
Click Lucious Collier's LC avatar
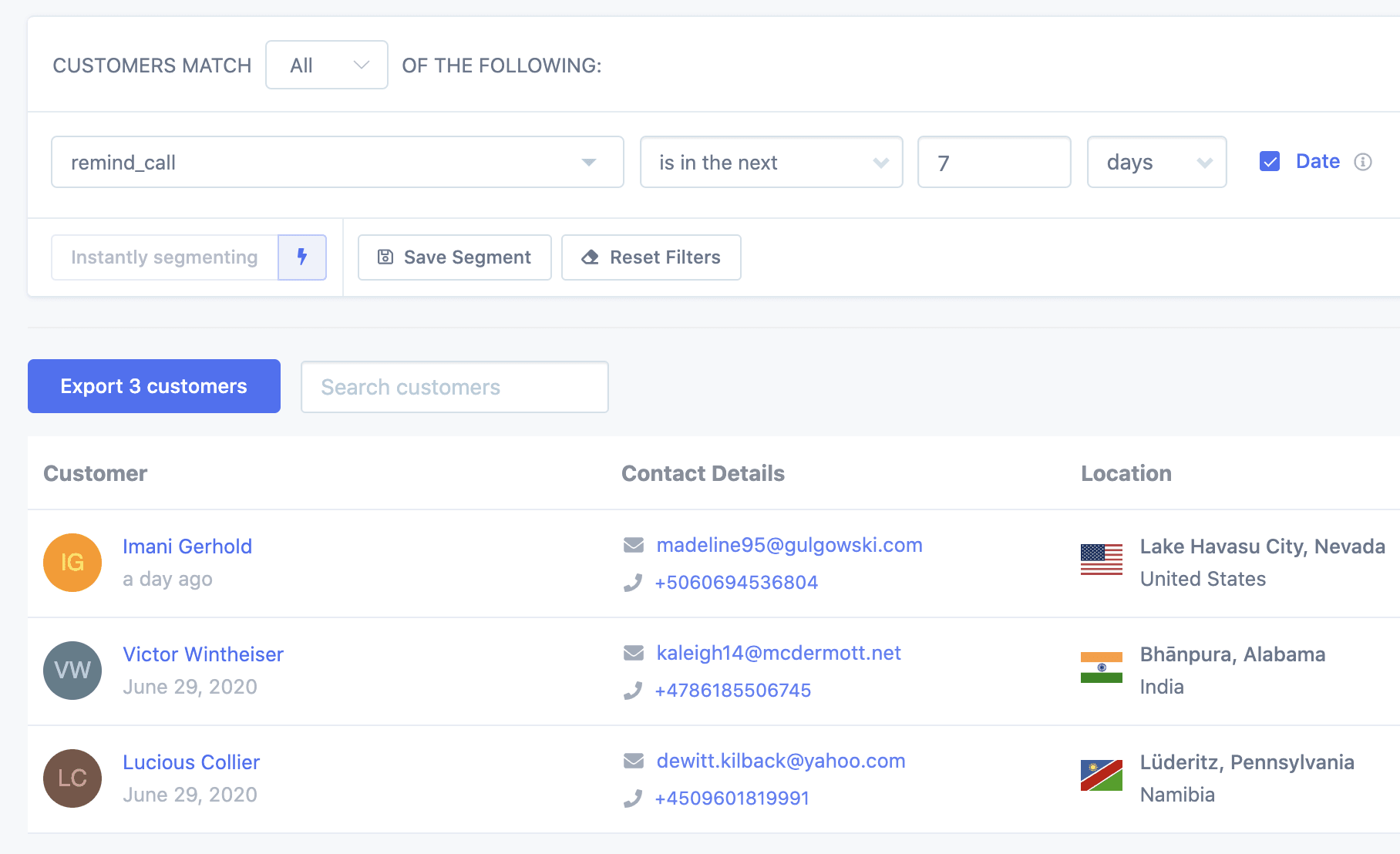pyautogui.click(x=72, y=778)
